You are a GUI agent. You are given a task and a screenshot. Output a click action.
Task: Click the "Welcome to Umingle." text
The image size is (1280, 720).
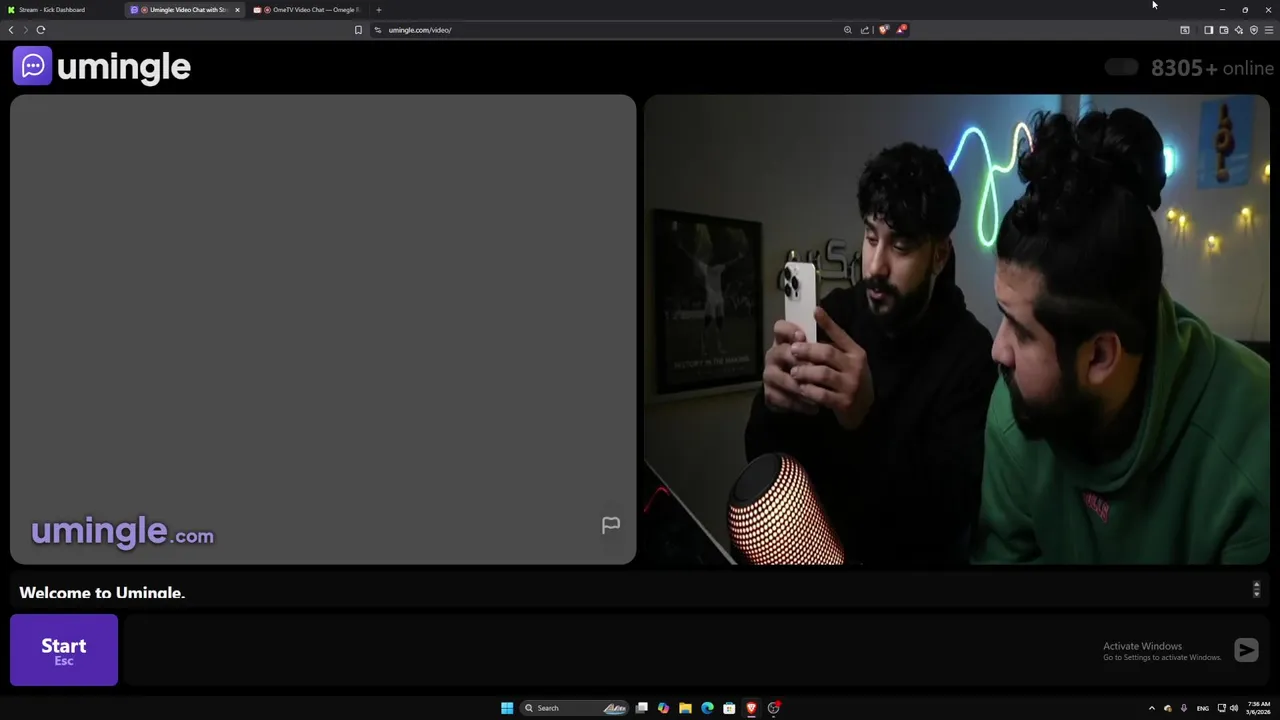[102, 593]
